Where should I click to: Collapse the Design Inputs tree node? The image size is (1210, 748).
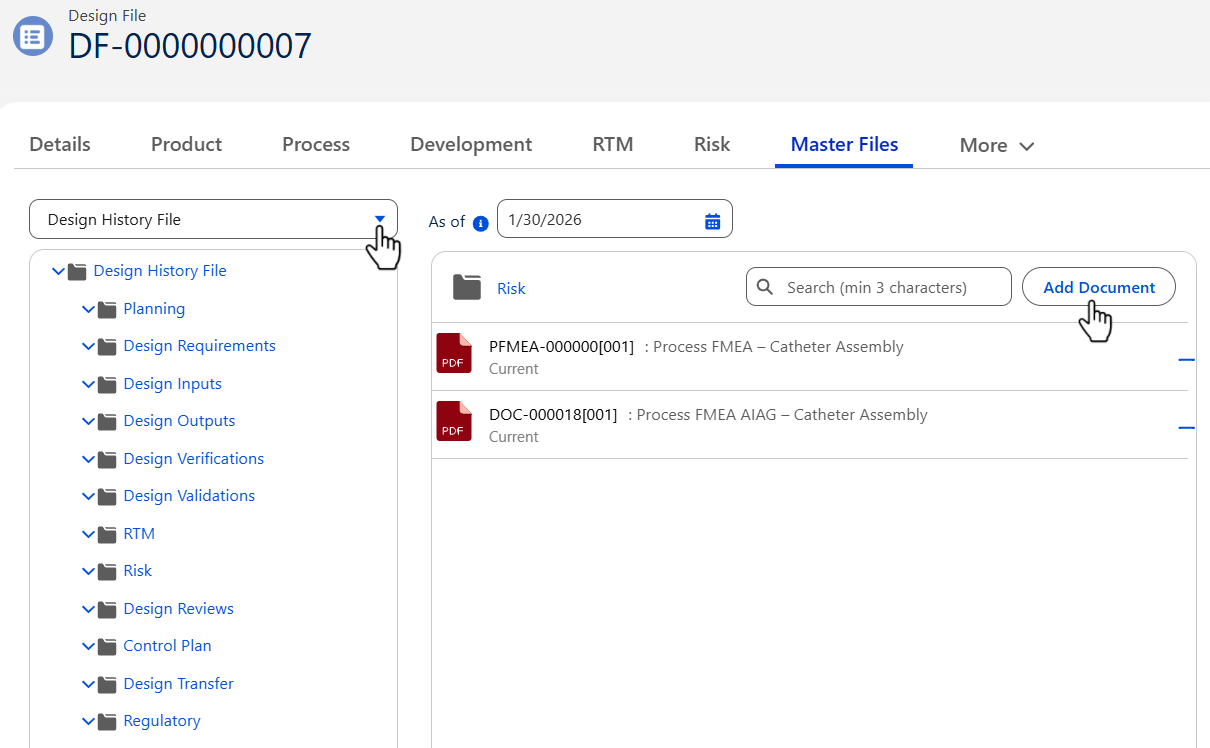[x=88, y=384]
